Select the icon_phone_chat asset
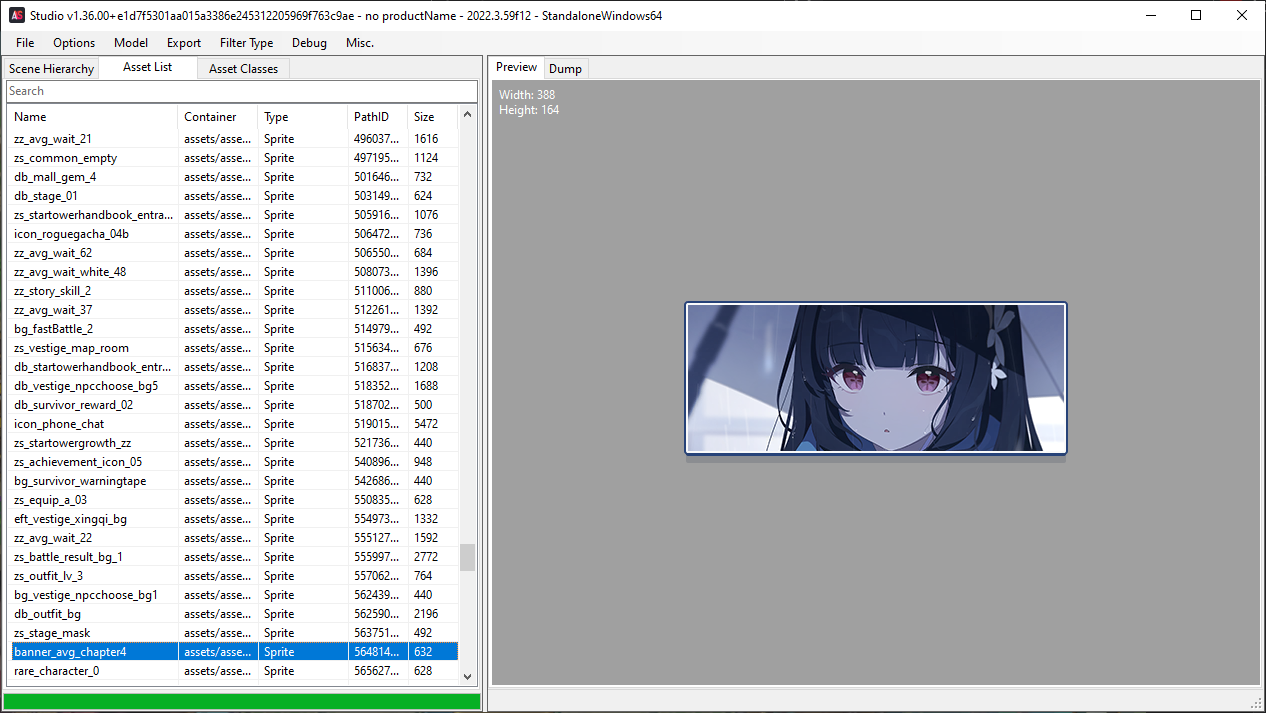 coord(233,424)
